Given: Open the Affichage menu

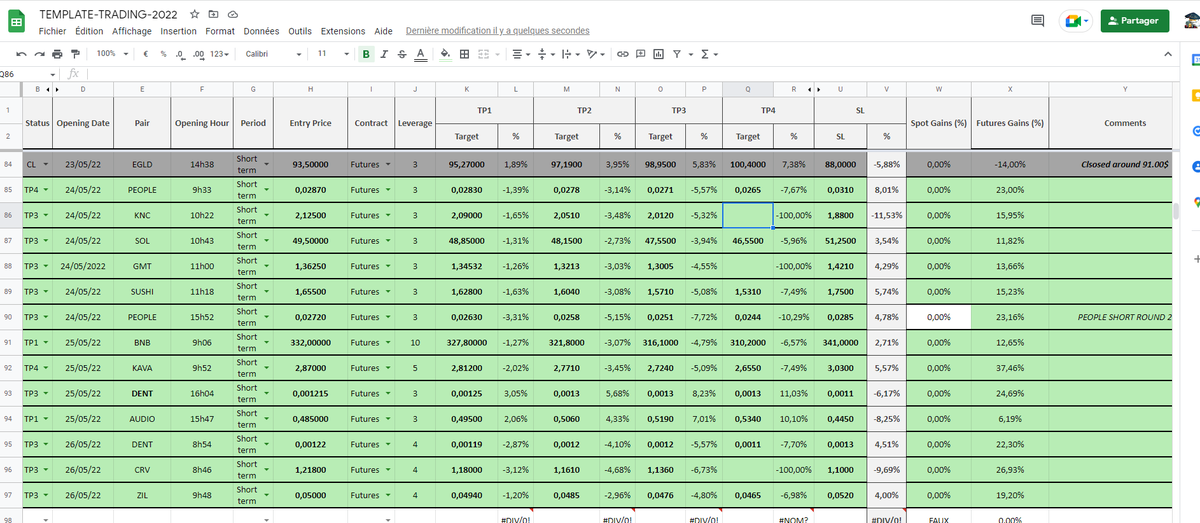Looking at the screenshot, I should 131,31.
